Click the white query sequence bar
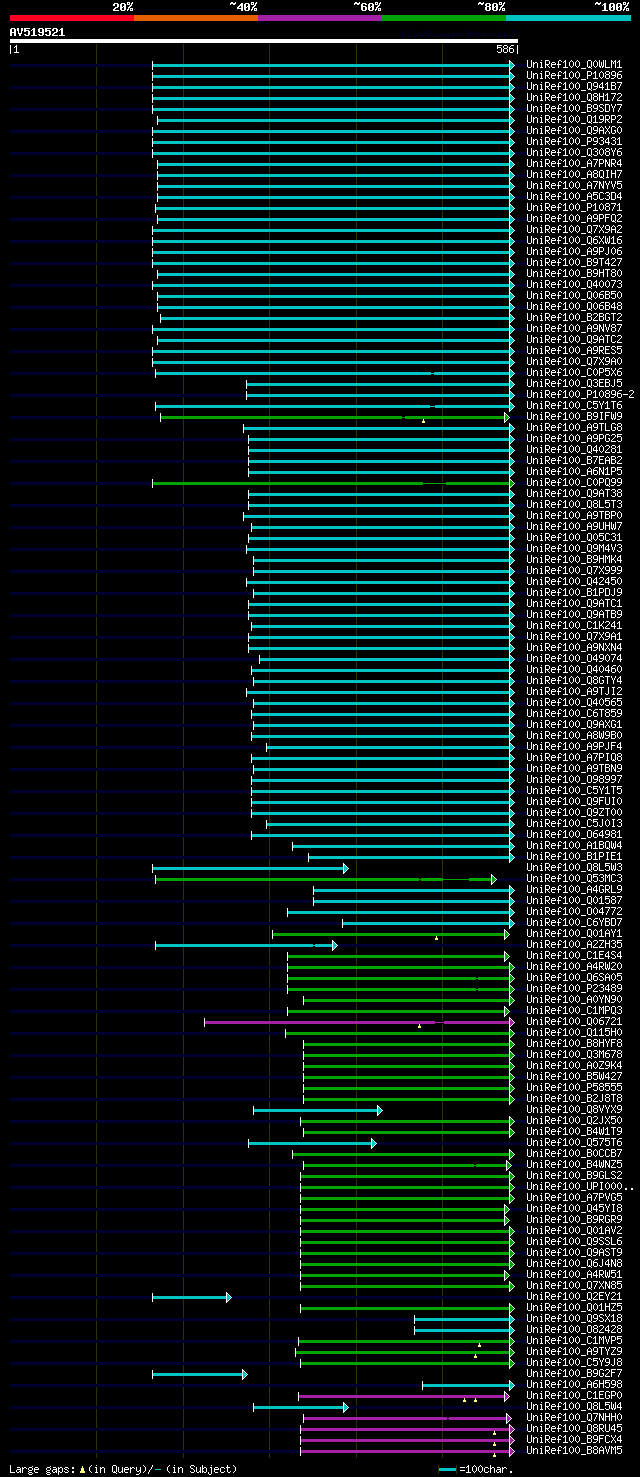The height and width of the screenshot is (1477, 640). pyautogui.click(x=264, y=41)
